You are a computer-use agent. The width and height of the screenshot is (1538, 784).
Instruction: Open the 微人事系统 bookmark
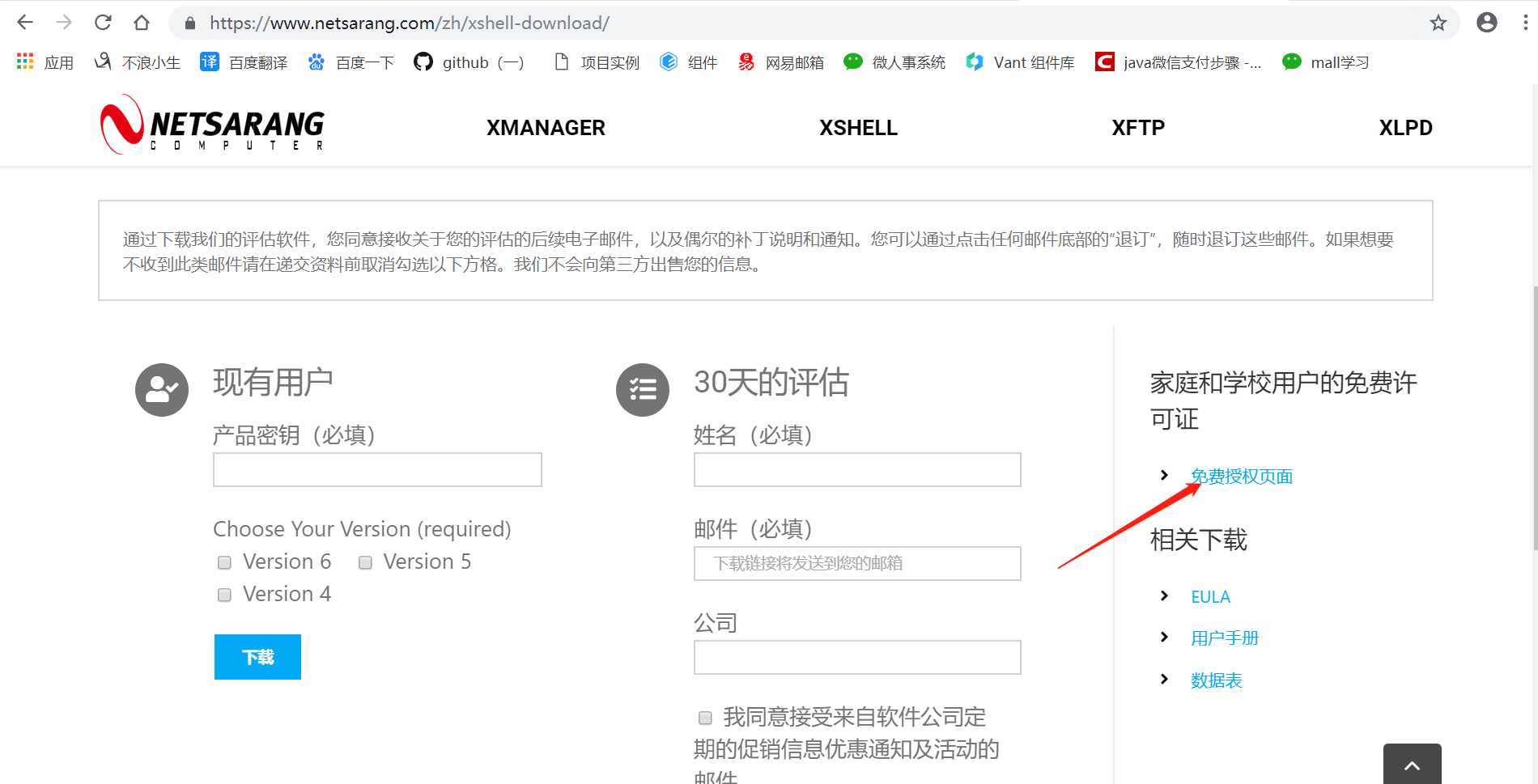(894, 62)
